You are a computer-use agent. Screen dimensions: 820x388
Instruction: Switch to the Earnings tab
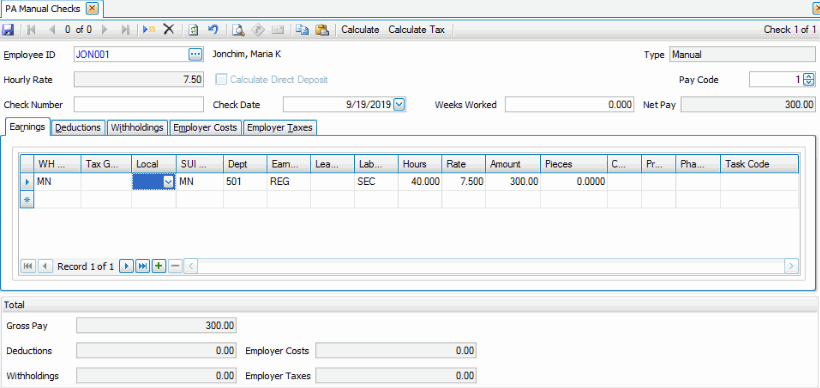(x=27, y=127)
